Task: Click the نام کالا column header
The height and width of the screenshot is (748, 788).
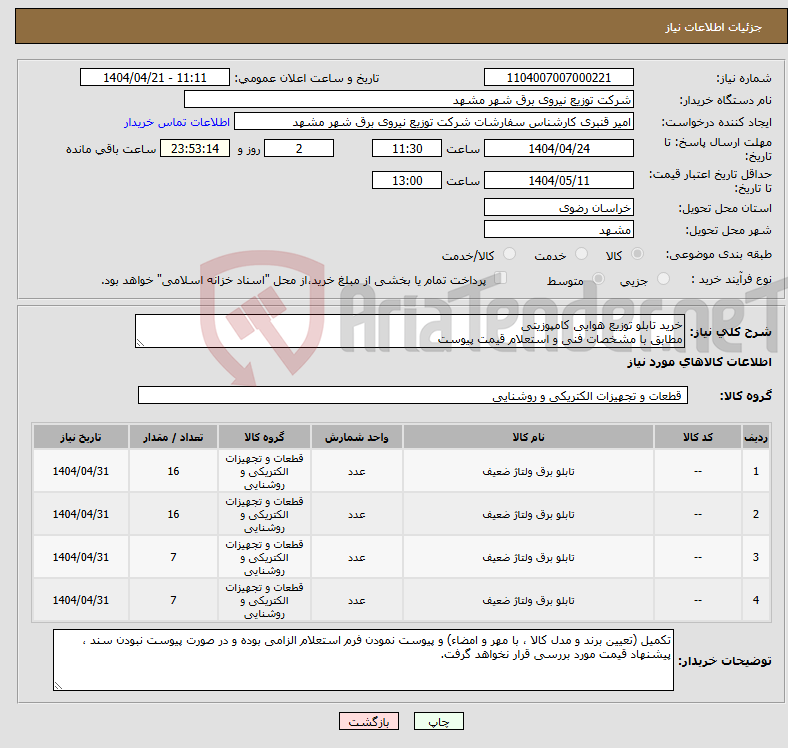Action: (528, 437)
